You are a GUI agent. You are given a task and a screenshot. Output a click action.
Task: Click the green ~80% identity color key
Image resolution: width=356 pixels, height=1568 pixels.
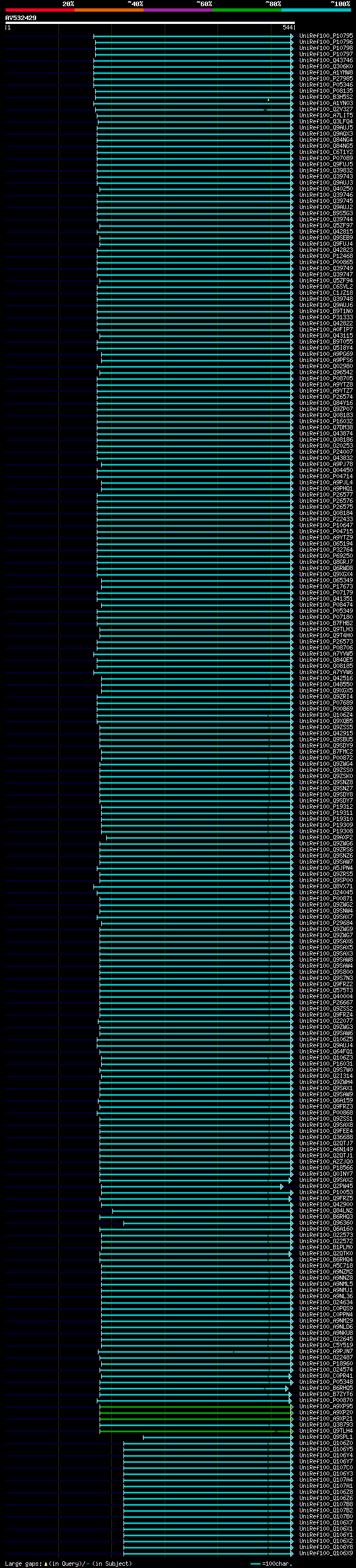coord(247,10)
